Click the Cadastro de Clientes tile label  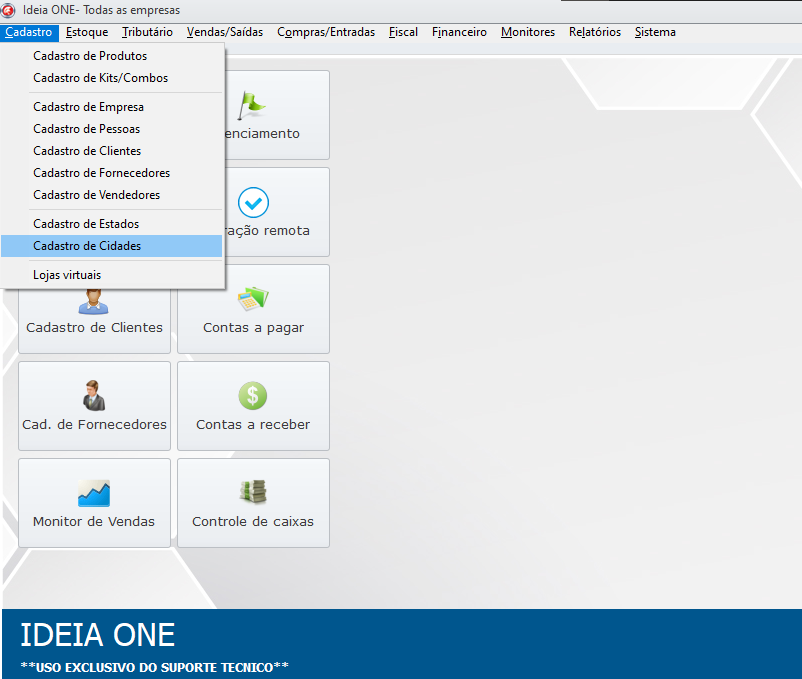[x=94, y=327]
